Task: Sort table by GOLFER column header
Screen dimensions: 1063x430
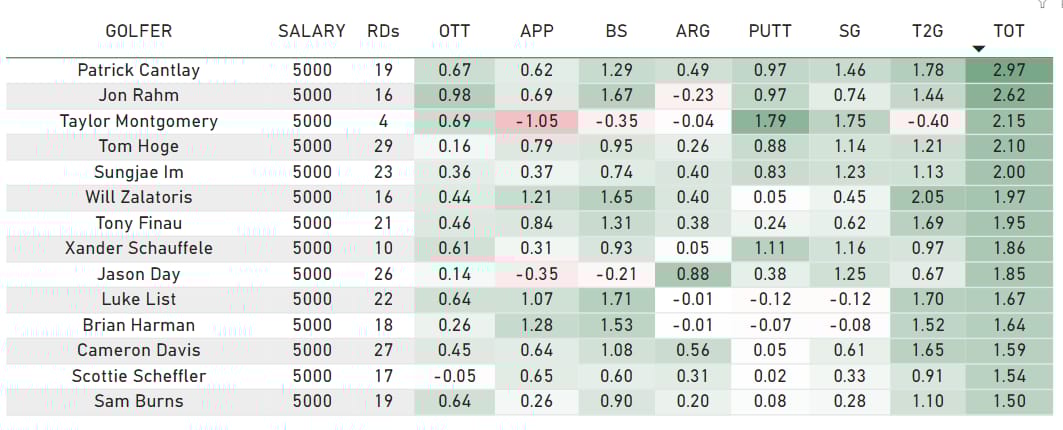Action: point(139,31)
